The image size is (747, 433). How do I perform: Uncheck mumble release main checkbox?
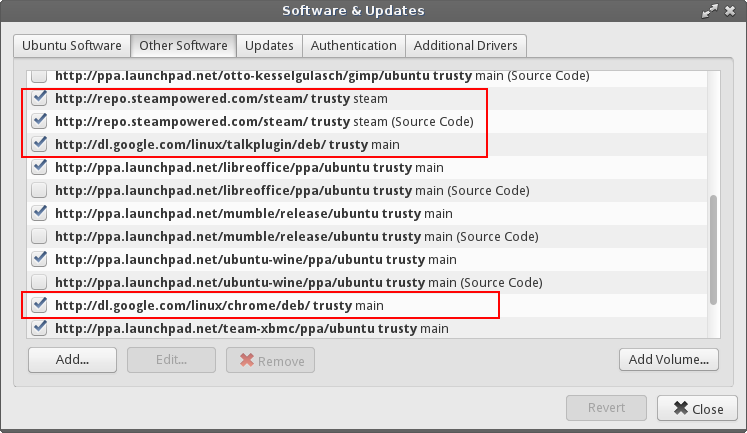coord(39,213)
